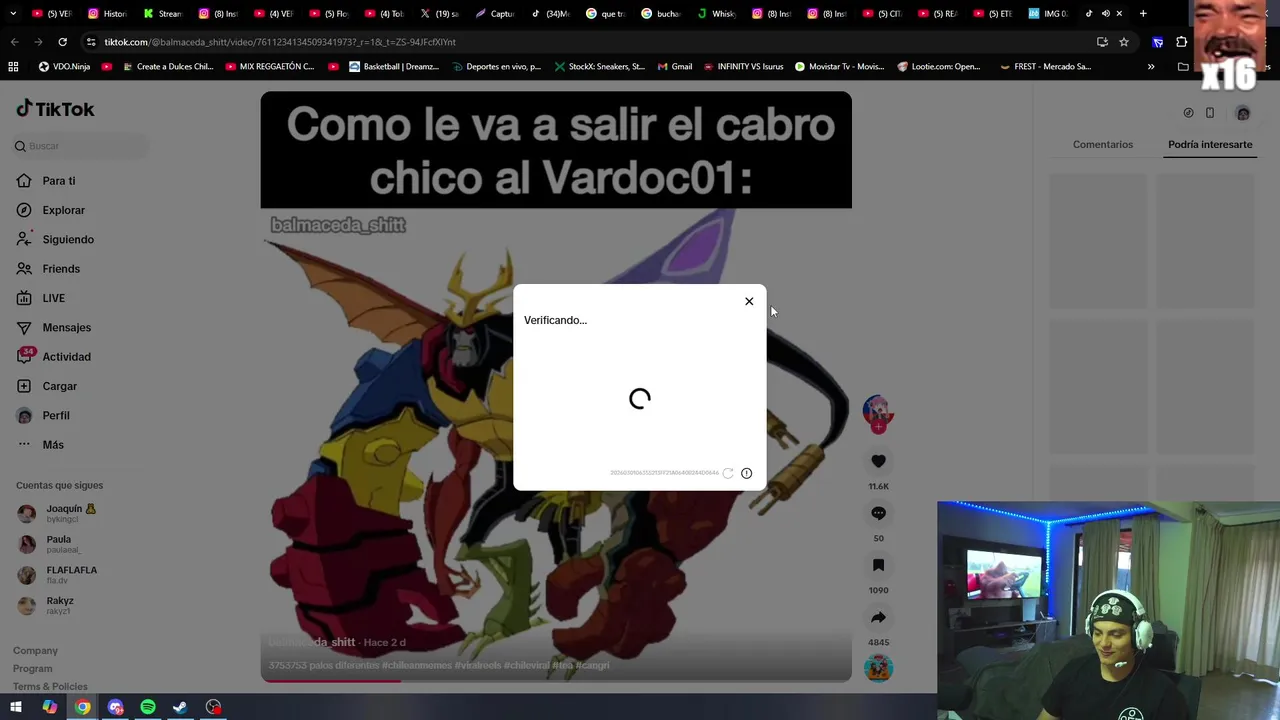Screen dimensions: 1280x720
Task: Go to Para ti feed
Action: pos(59,181)
